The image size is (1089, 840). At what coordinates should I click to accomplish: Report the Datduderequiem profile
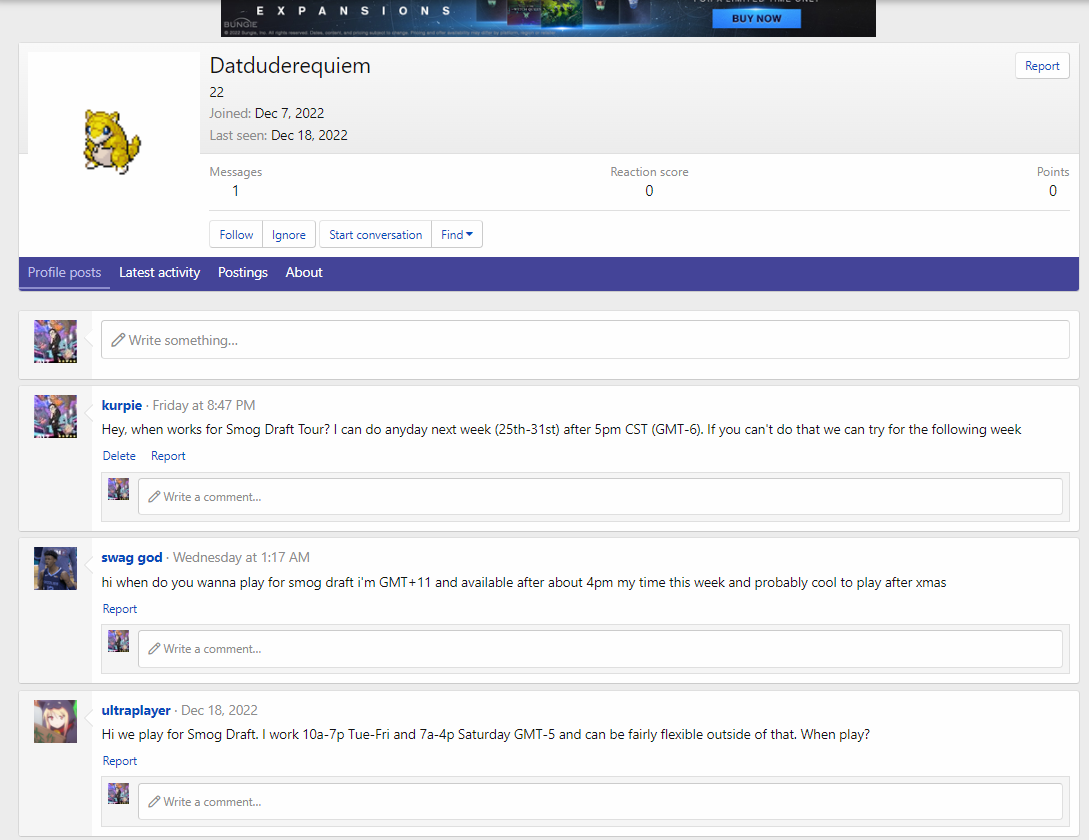point(1042,66)
